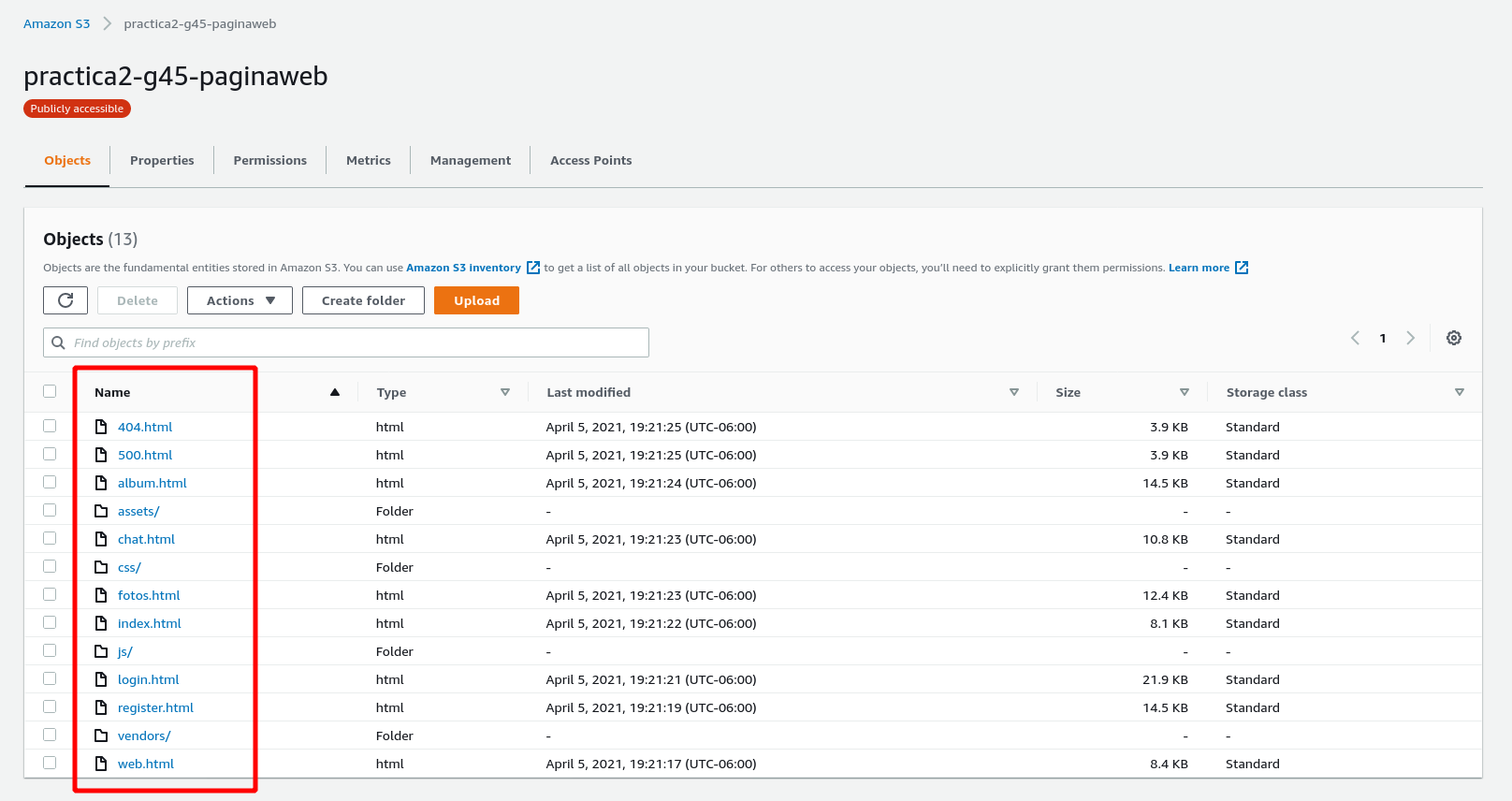Open the Amazon S3 inventory link

(x=463, y=268)
